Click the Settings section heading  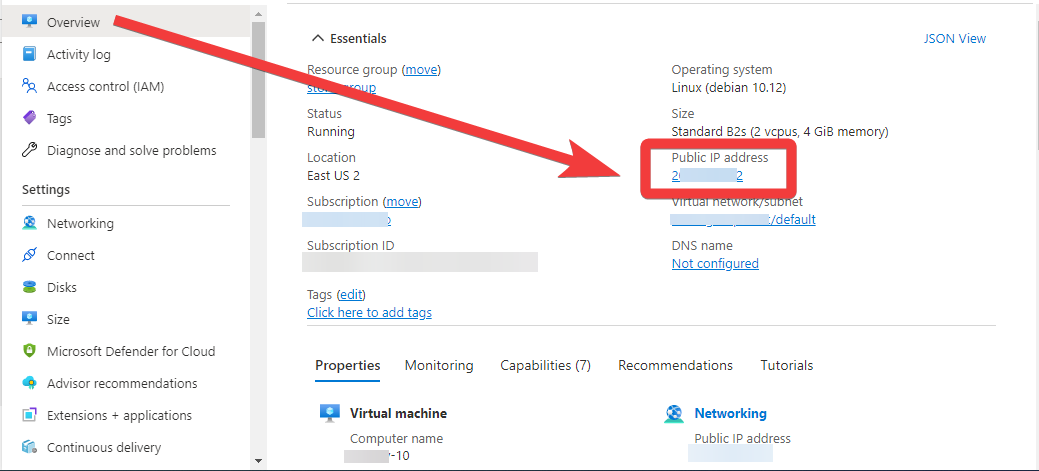[x=46, y=189]
